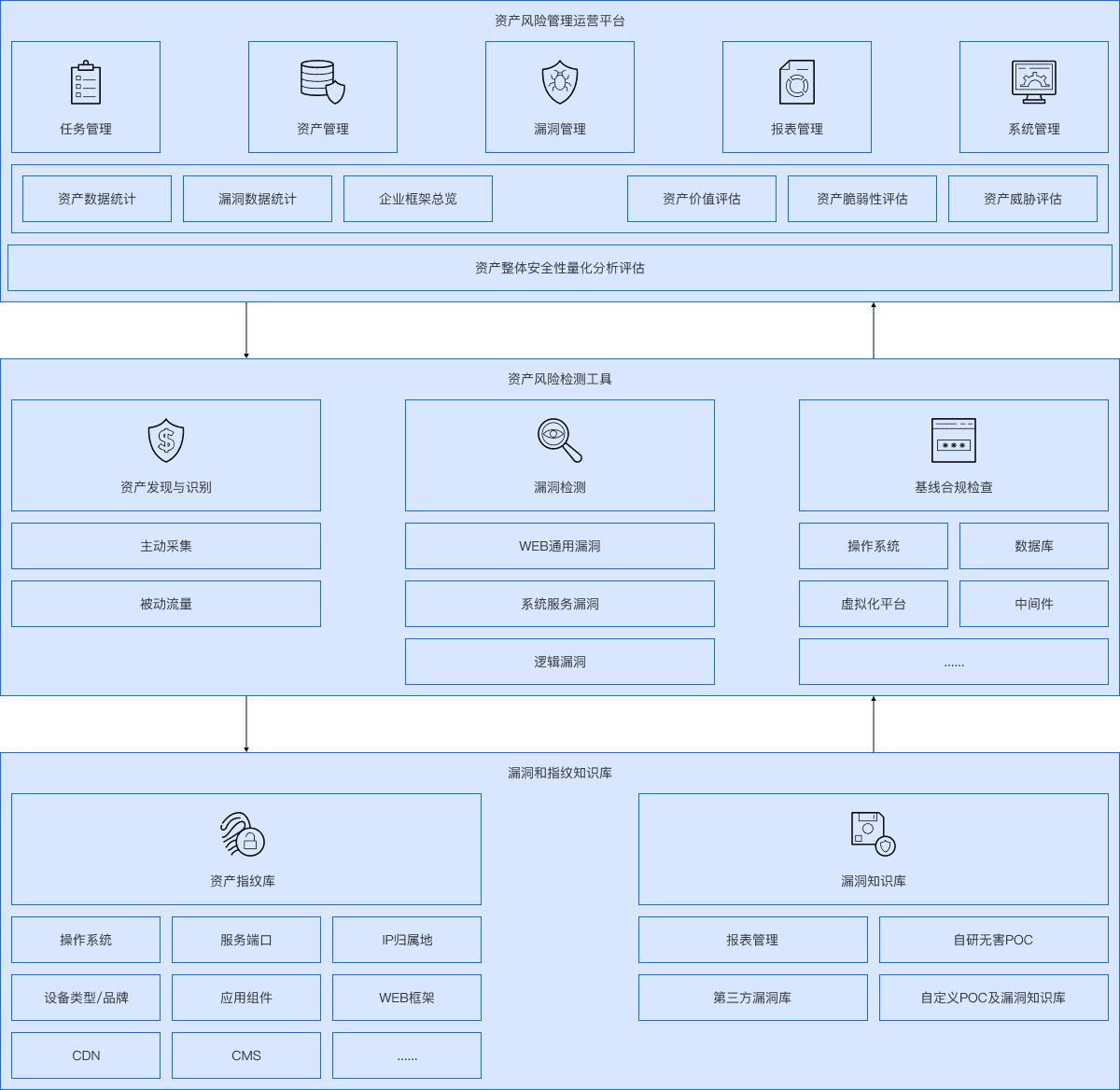Open the 资产数据统计 box
The height and width of the screenshot is (1090, 1120).
coord(97,199)
